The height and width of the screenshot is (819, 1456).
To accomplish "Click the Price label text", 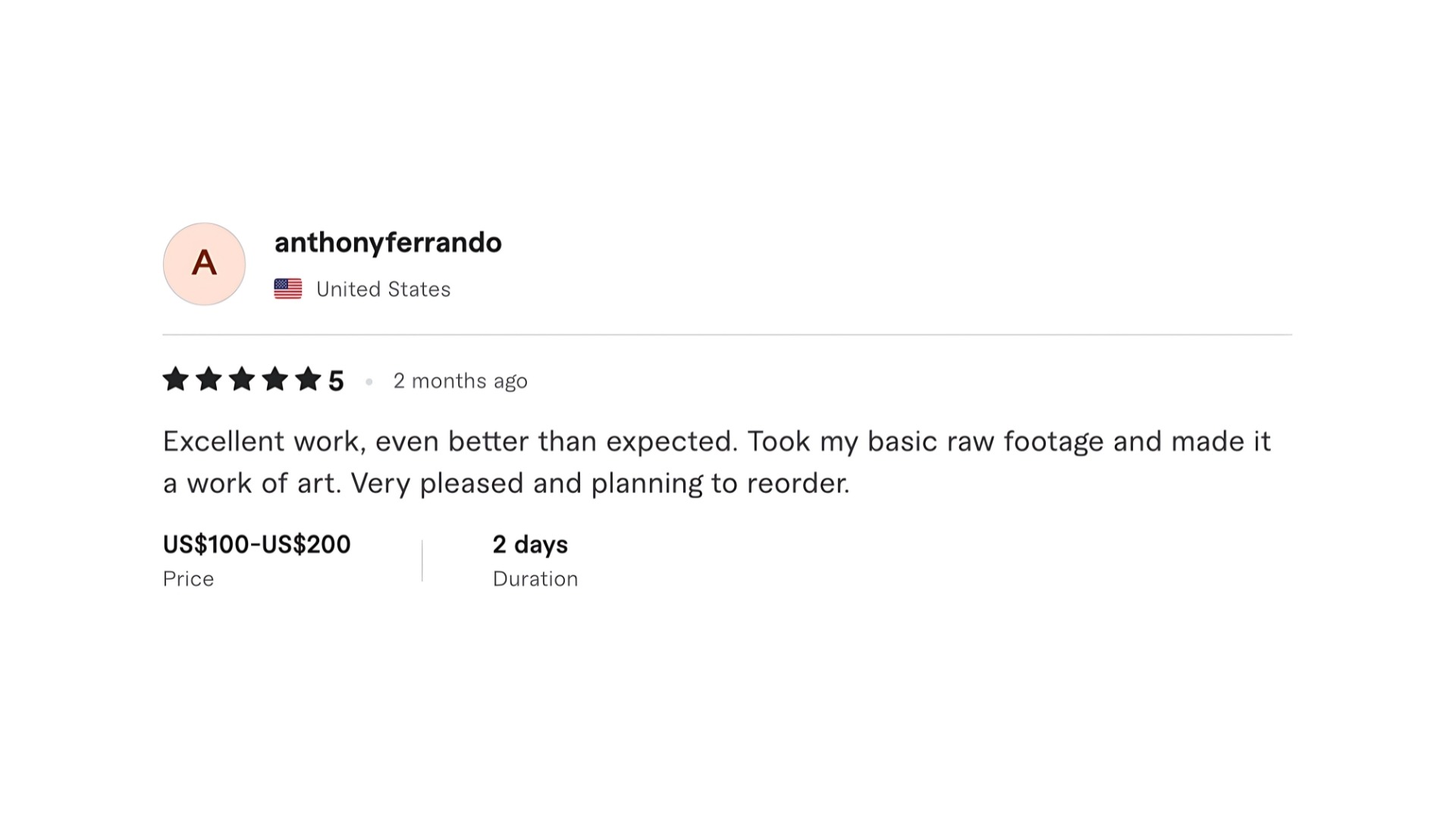I will pyautogui.click(x=188, y=579).
